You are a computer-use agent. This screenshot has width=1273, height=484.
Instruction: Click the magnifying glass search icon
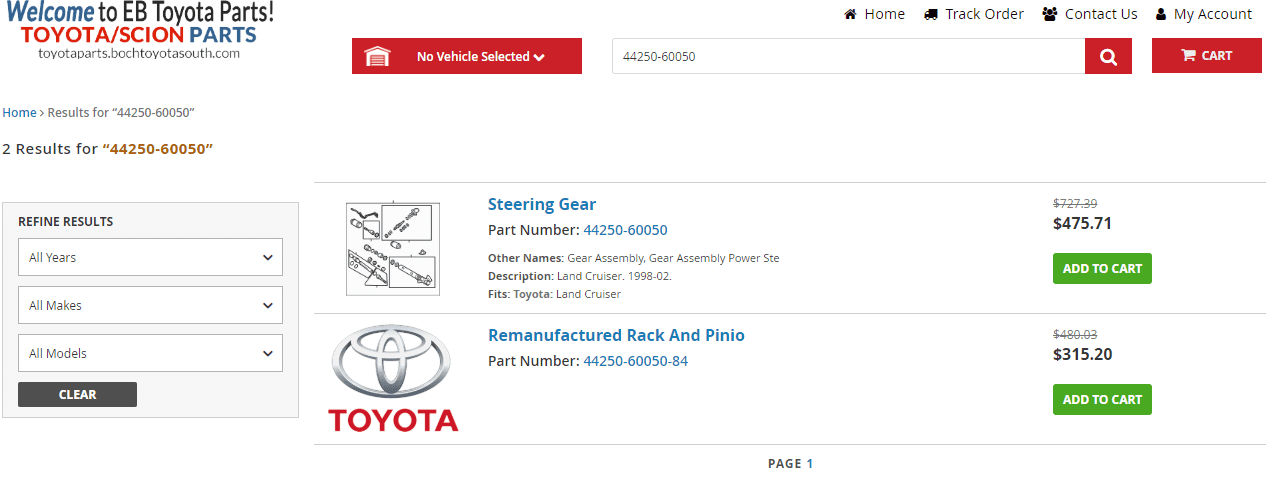tap(1108, 57)
